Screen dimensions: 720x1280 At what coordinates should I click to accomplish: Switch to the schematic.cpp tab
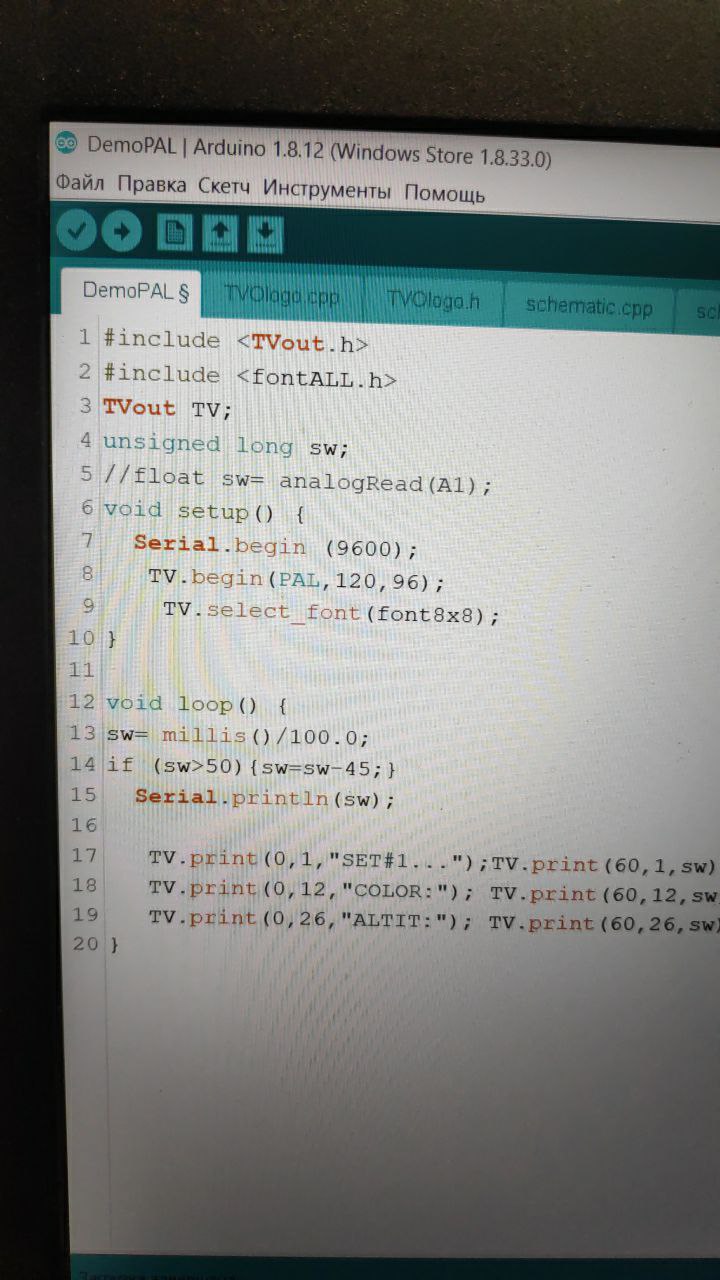pyautogui.click(x=589, y=306)
